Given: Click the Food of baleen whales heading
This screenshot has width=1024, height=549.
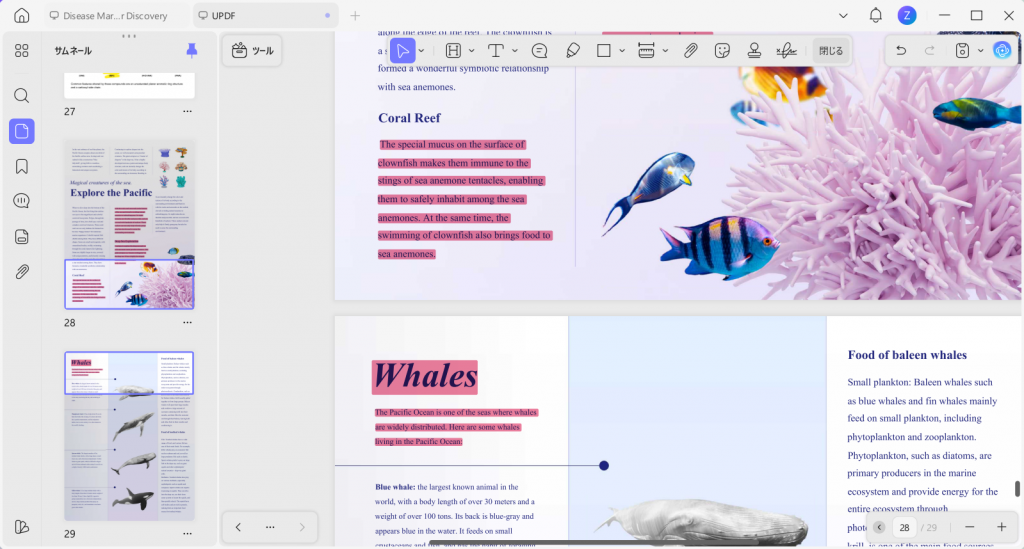Looking at the screenshot, I should point(907,355).
